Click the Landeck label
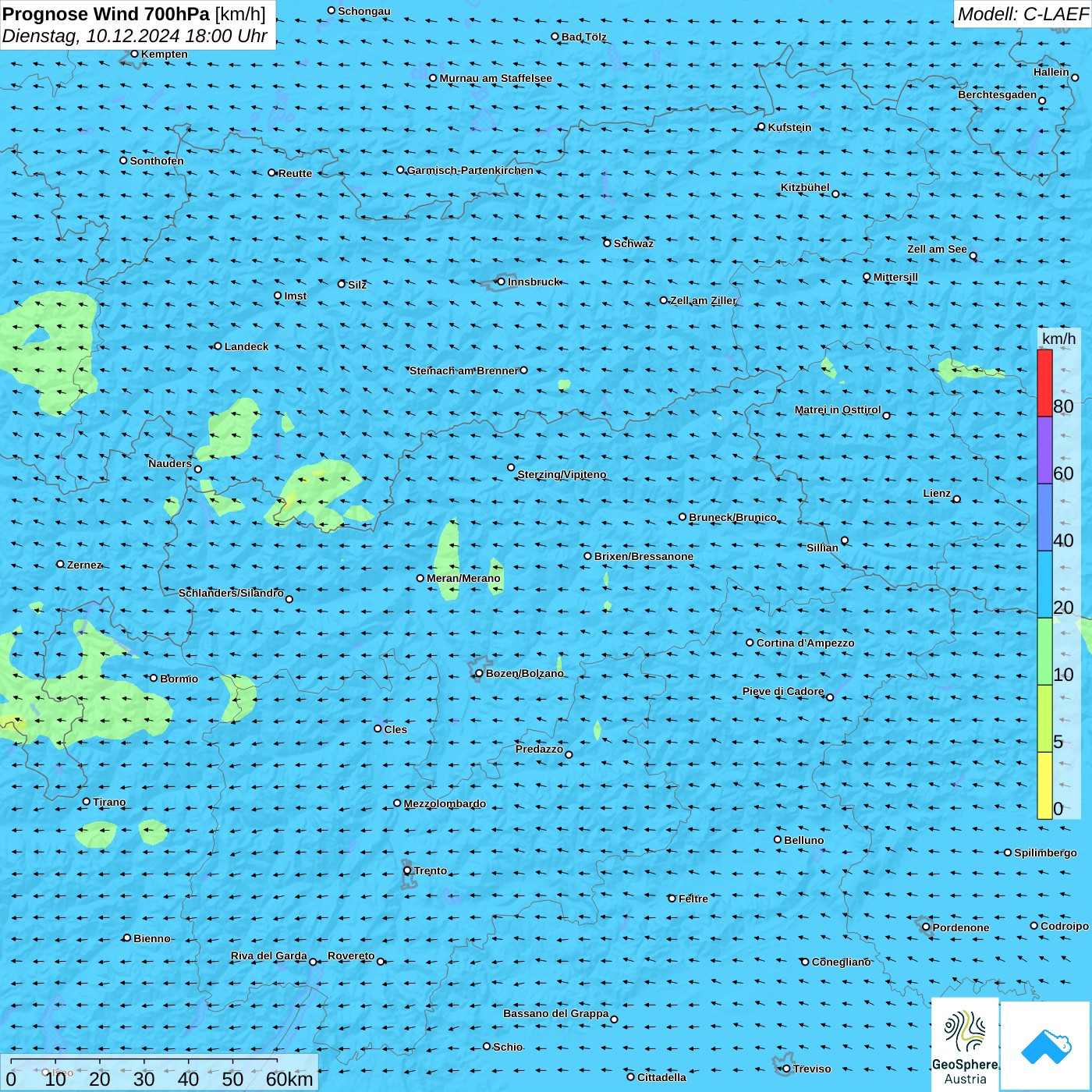Screen dimensions: 1092x1092 pos(246,346)
